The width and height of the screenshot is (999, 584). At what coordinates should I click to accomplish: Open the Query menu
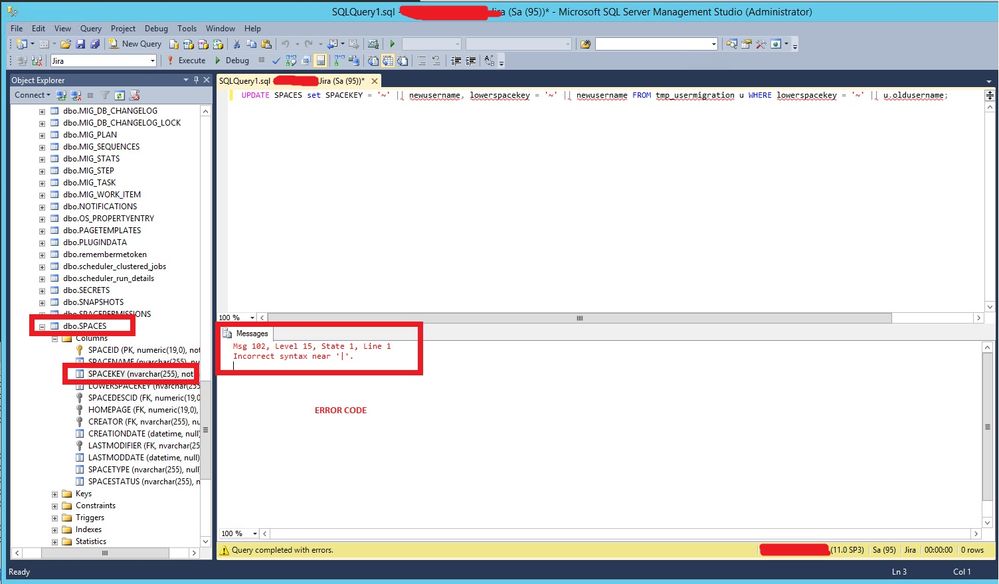pyautogui.click(x=90, y=28)
